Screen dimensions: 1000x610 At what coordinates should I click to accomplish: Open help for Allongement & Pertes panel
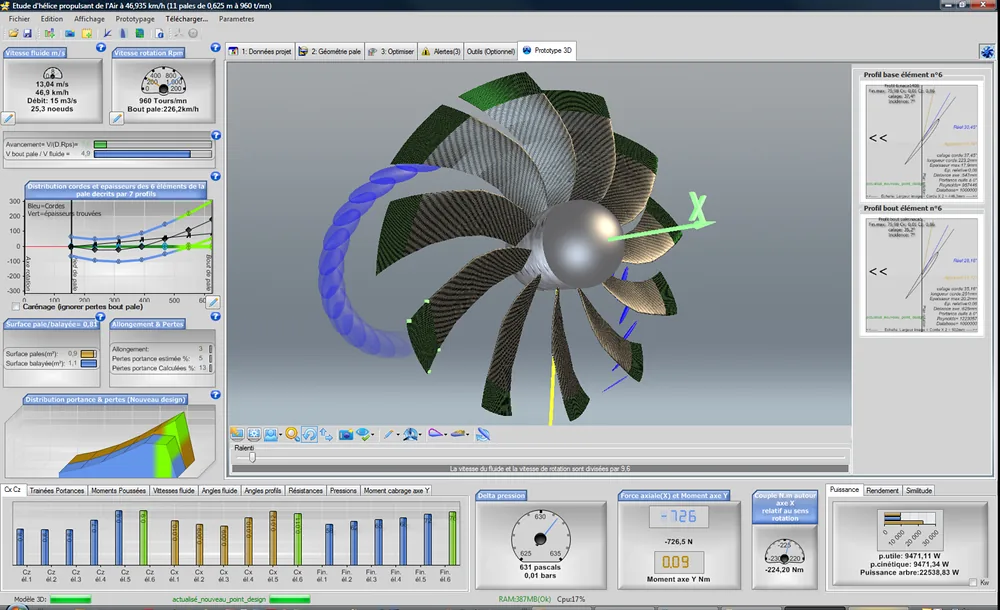[216, 316]
